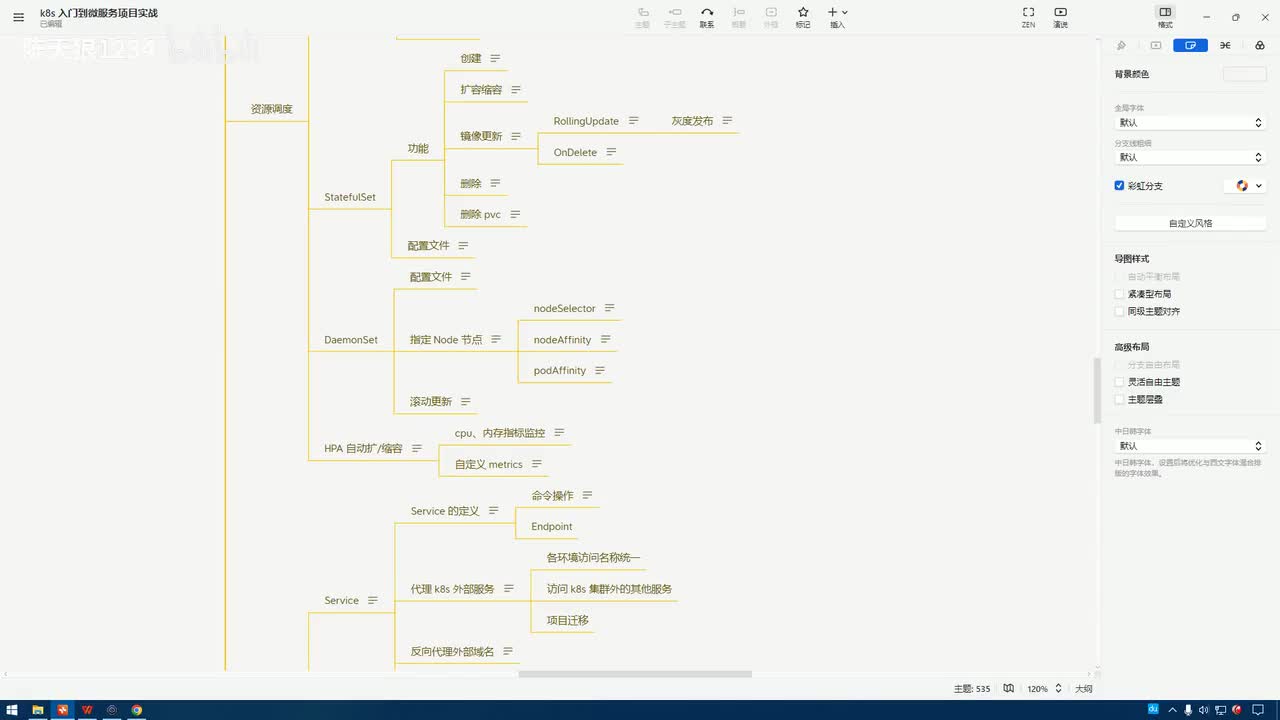Start 演说 pitch presentation
The image size is (1280, 720).
[x=1060, y=17]
